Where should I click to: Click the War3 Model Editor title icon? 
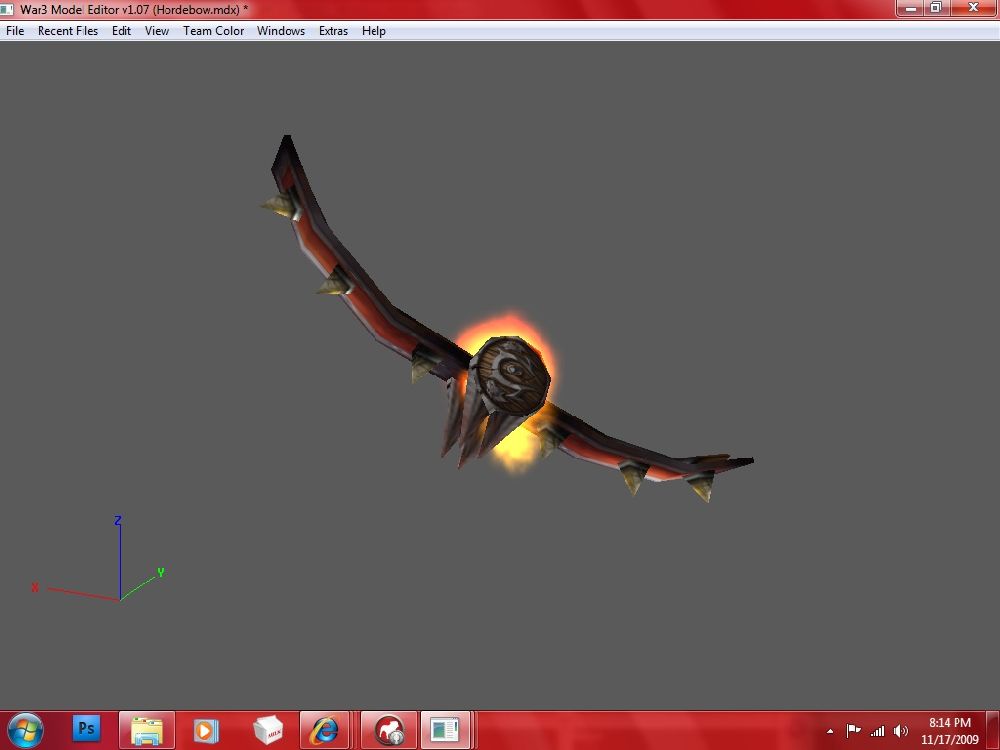click(6, 9)
